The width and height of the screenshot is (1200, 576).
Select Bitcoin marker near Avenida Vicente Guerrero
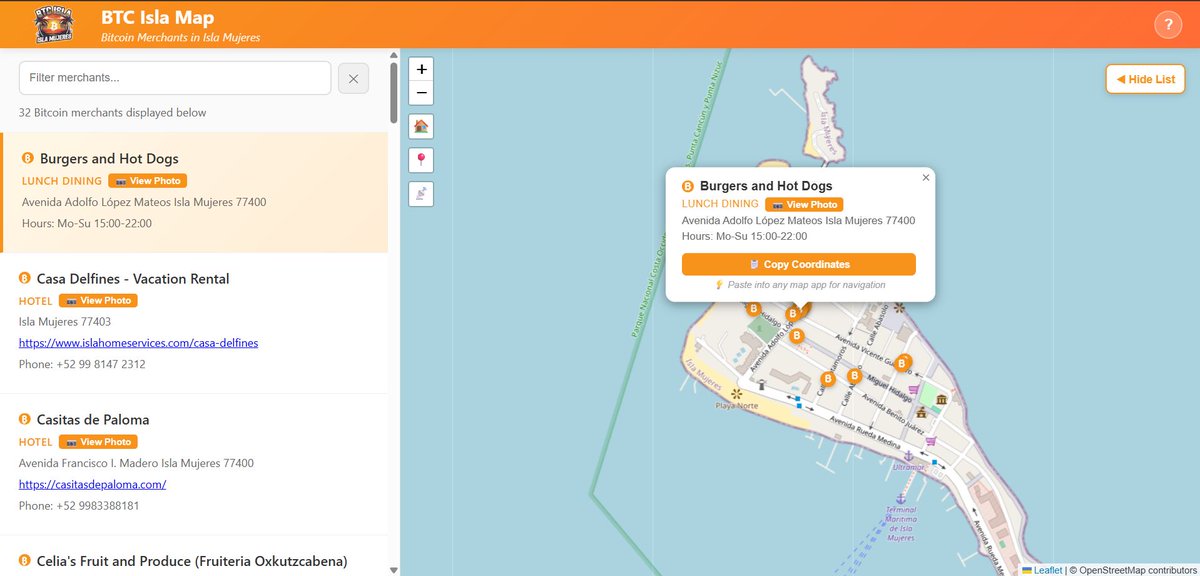[902, 363]
